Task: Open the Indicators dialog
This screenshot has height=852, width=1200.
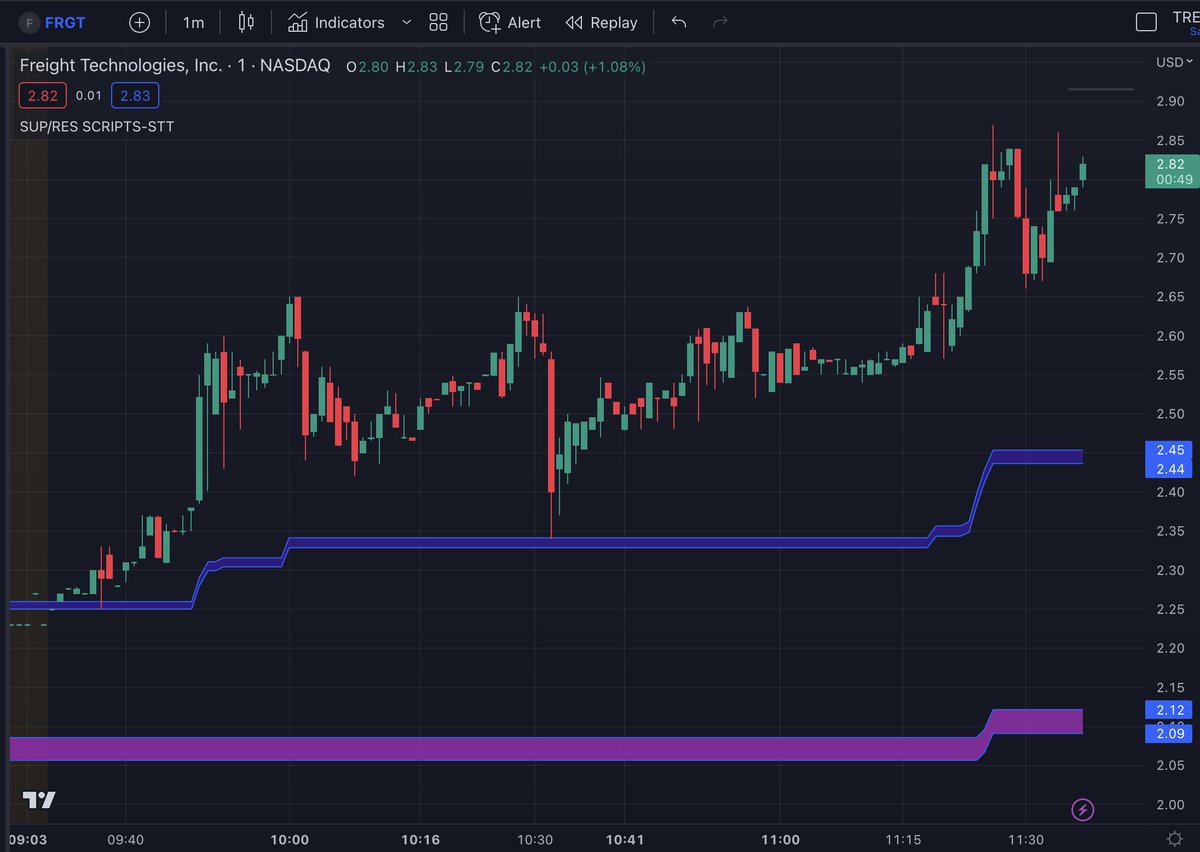Action: 336,22
